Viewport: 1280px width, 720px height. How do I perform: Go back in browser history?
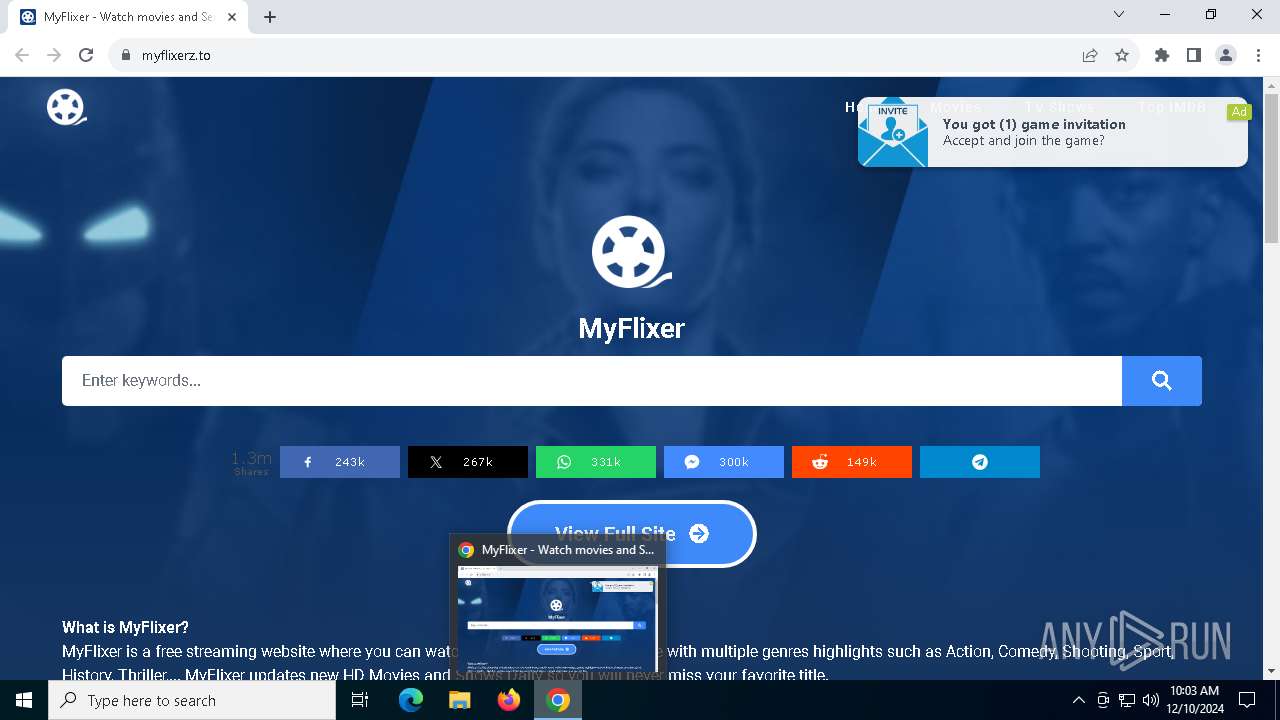[x=22, y=55]
